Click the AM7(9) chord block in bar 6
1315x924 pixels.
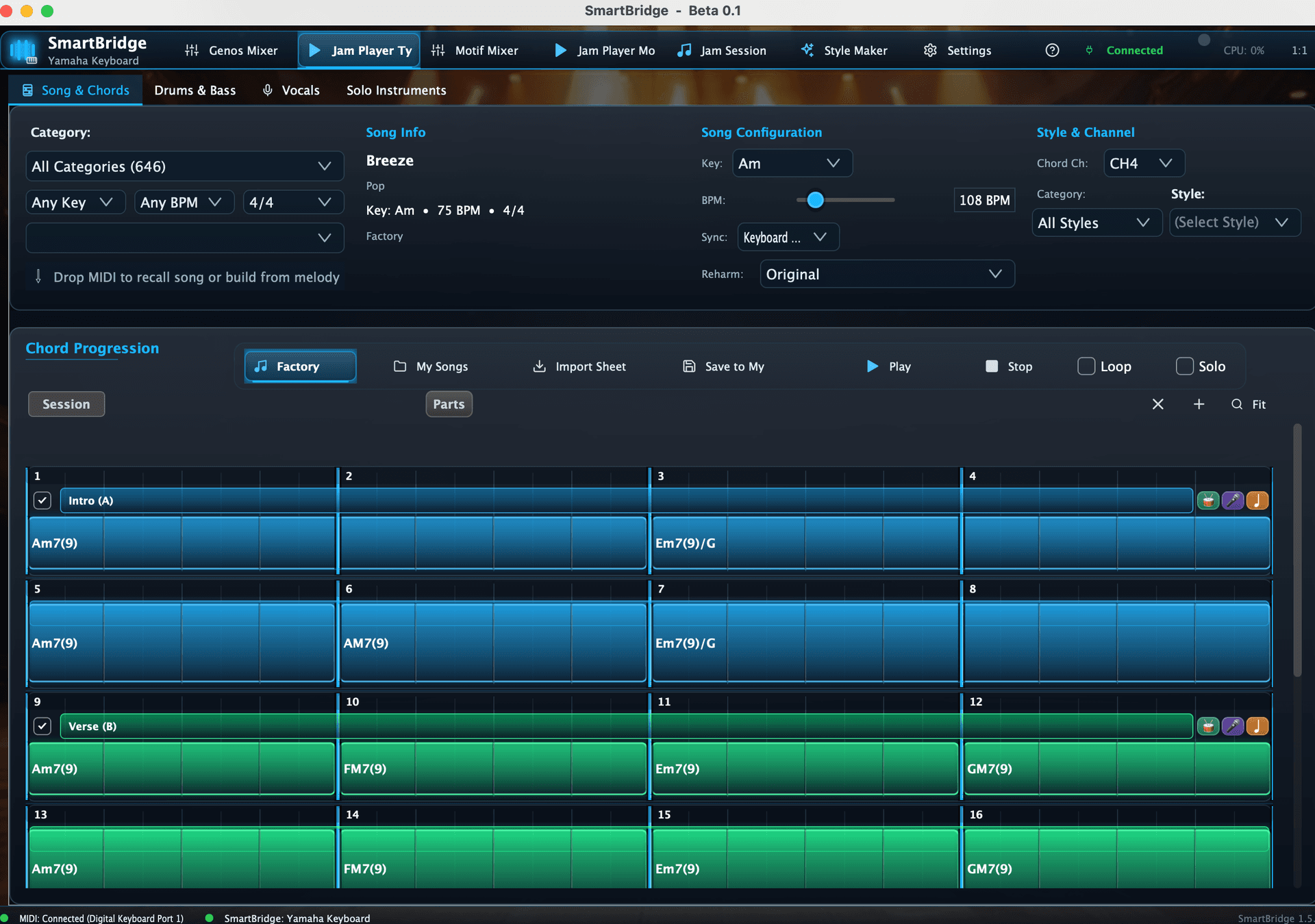pos(493,642)
